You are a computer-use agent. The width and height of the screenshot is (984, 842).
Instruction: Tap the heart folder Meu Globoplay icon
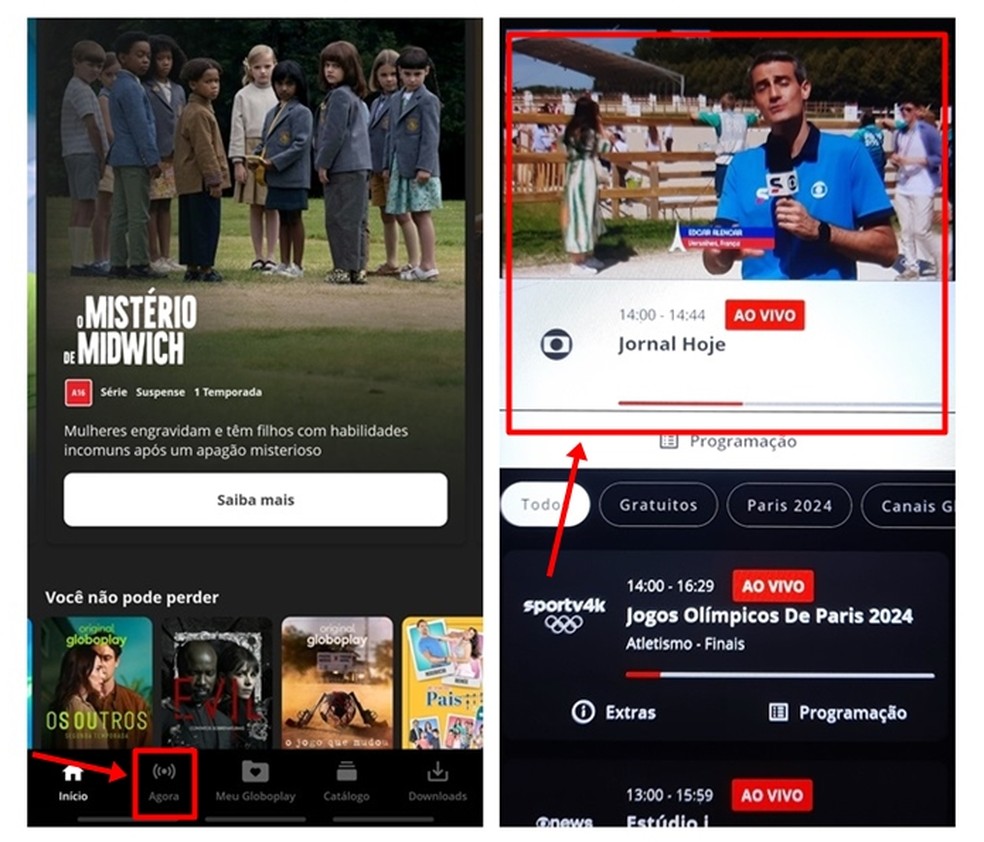coord(255,772)
